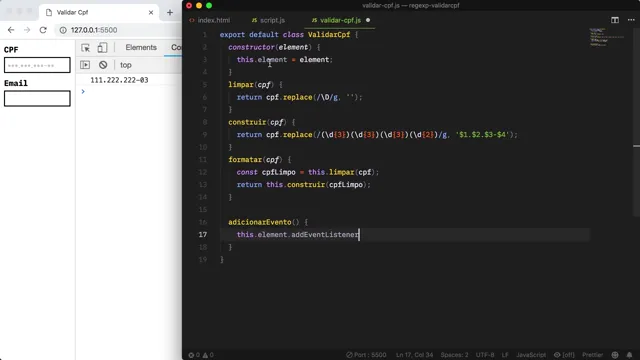Switch to the index.html editor tab

coord(210,20)
